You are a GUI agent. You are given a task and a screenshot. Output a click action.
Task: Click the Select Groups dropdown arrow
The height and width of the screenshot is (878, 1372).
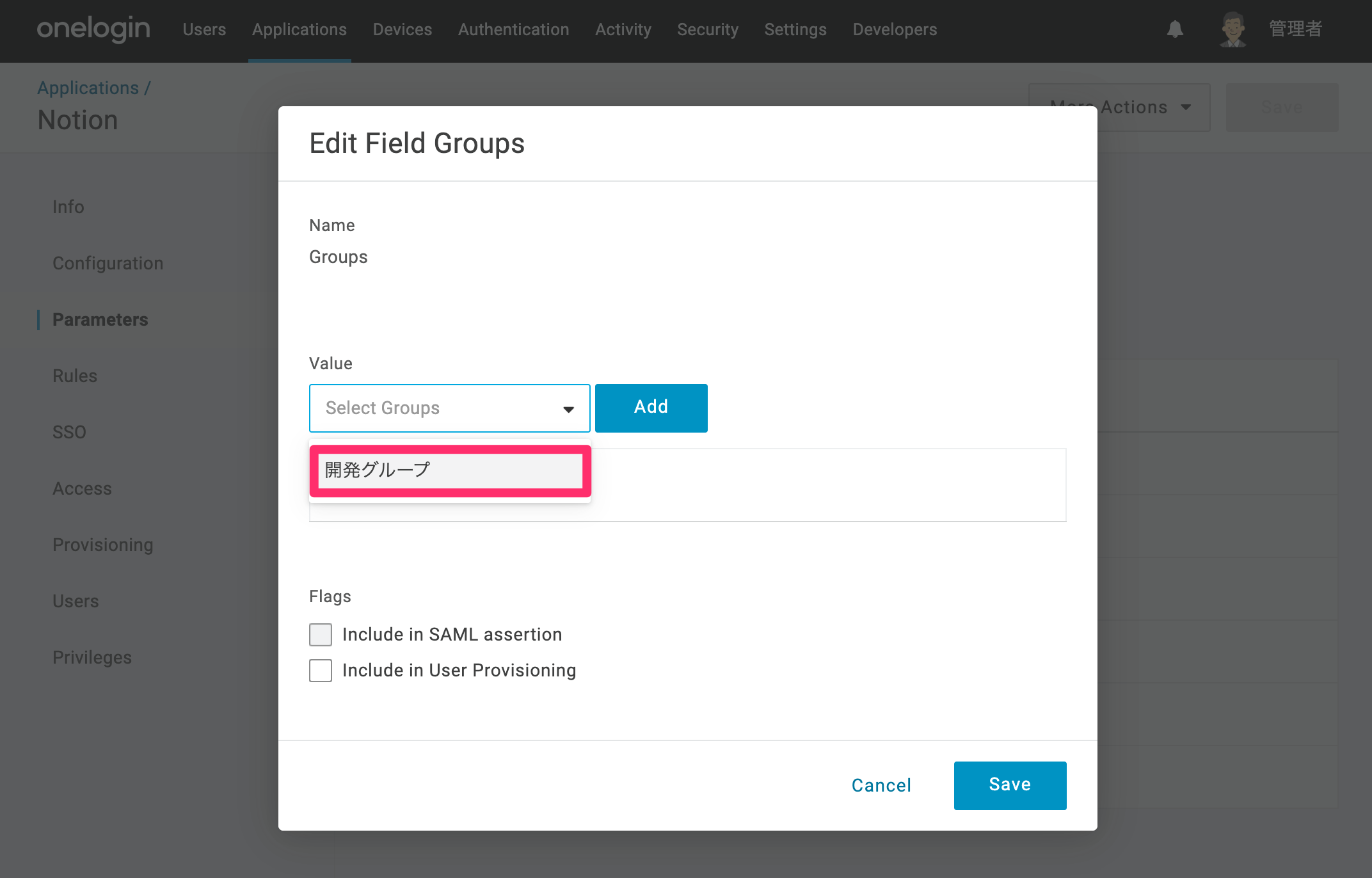click(x=568, y=409)
